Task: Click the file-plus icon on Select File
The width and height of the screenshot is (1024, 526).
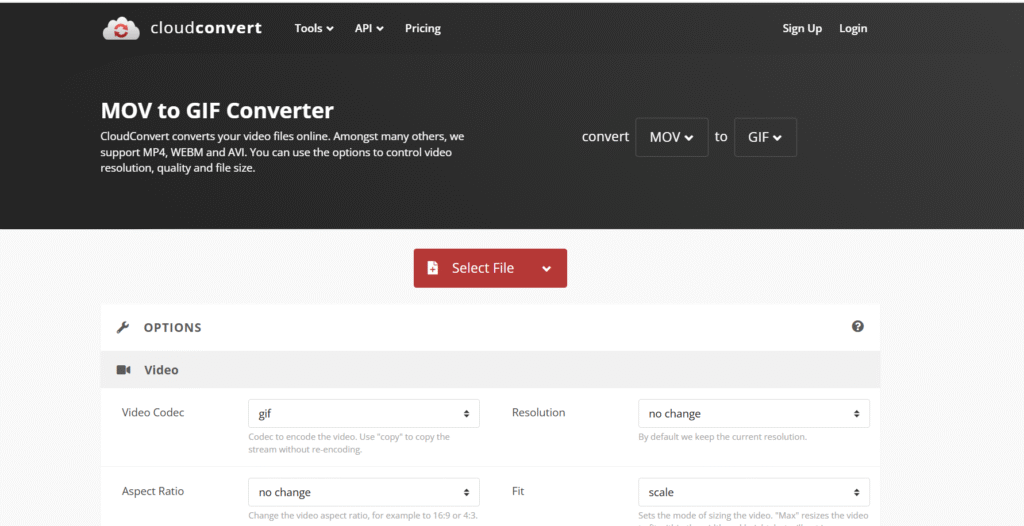Action: coord(432,268)
